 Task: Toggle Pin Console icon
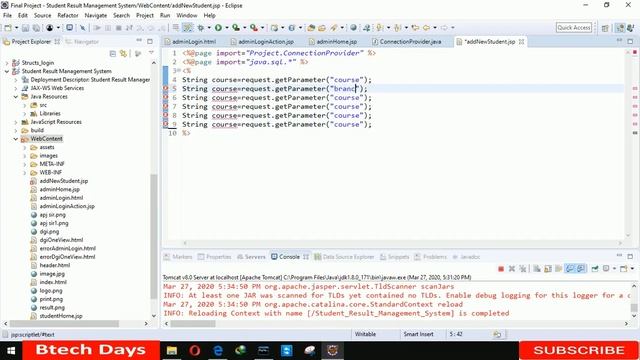(595, 269)
